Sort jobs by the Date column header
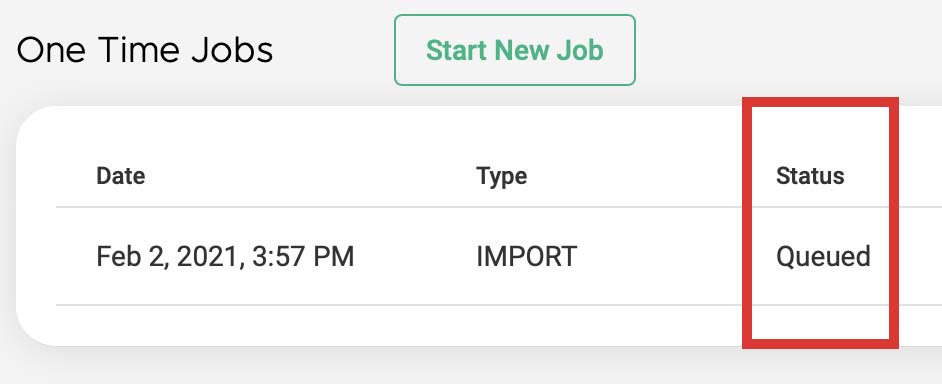This screenshot has width=942, height=384. point(121,176)
